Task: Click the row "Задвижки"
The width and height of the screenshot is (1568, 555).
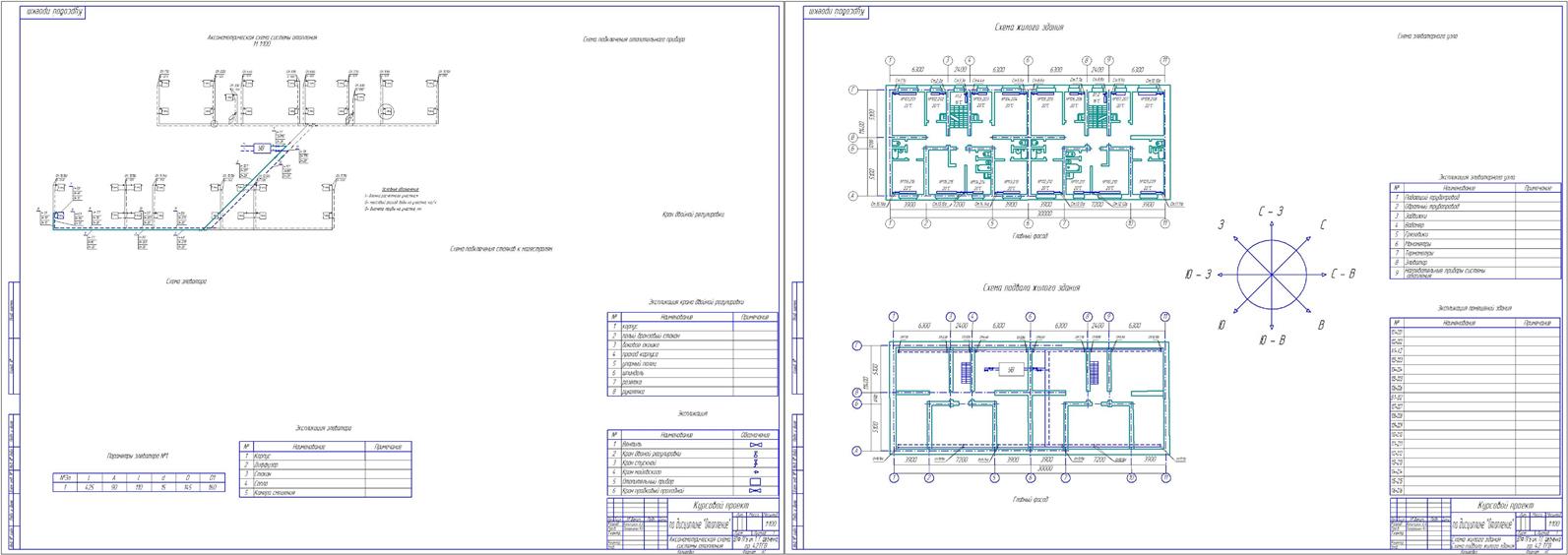Action: coord(1476,215)
